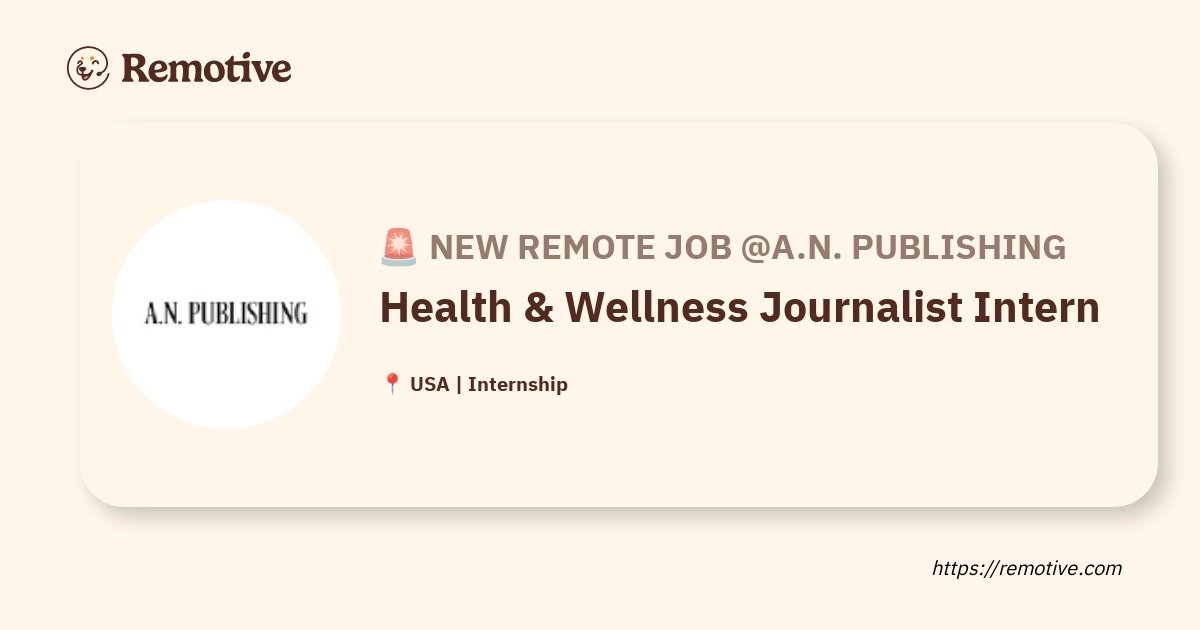Click the Remotive mascot logo icon

click(88, 68)
